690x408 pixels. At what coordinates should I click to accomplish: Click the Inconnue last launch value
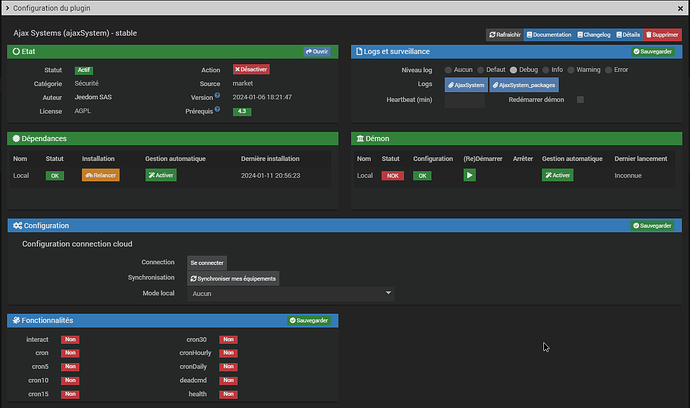(x=628, y=176)
